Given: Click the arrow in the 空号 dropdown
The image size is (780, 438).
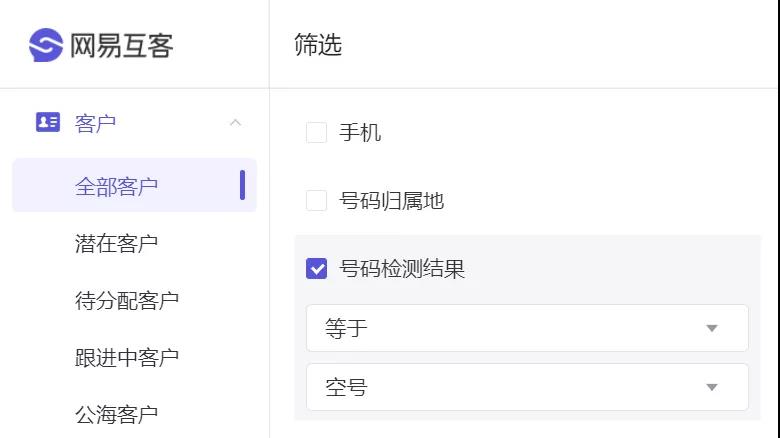Looking at the screenshot, I should tap(712, 387).
